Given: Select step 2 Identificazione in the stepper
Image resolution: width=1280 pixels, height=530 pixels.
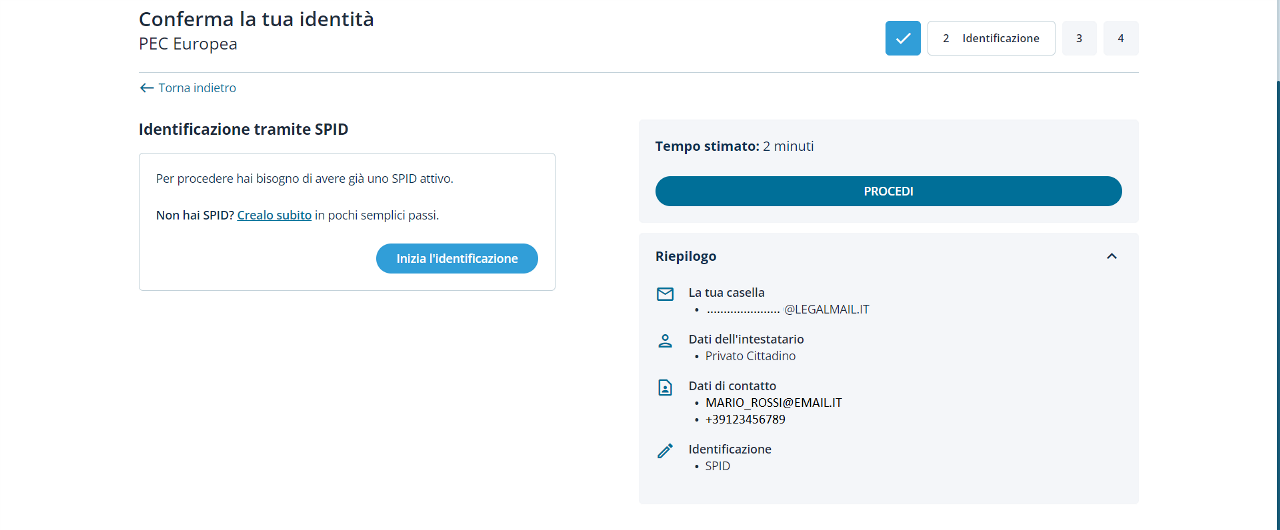Looking at the screenshot, I should point(991,38).
